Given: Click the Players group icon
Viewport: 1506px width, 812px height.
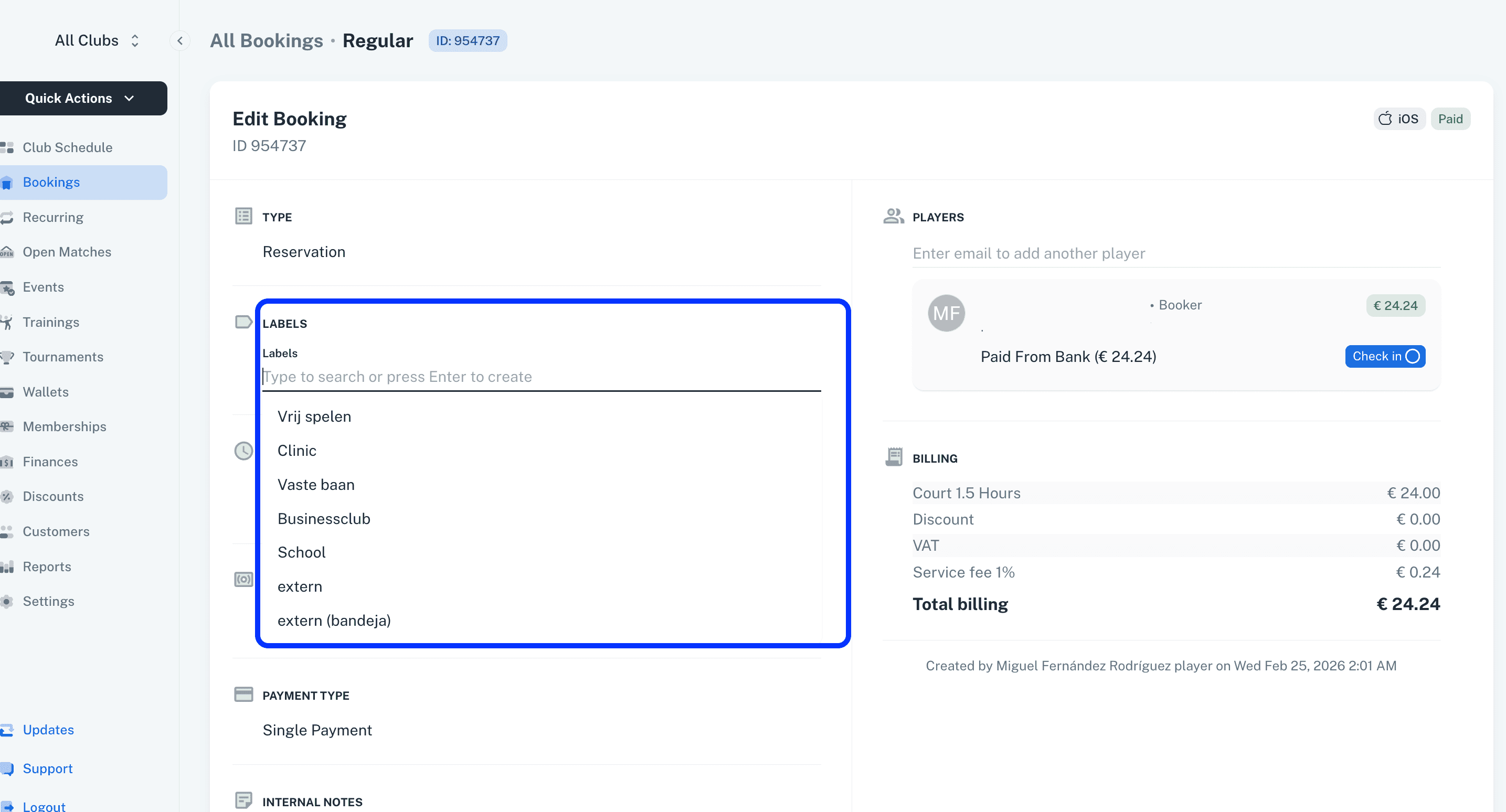Looking at the screenshot, I should [x=893, y=216].
